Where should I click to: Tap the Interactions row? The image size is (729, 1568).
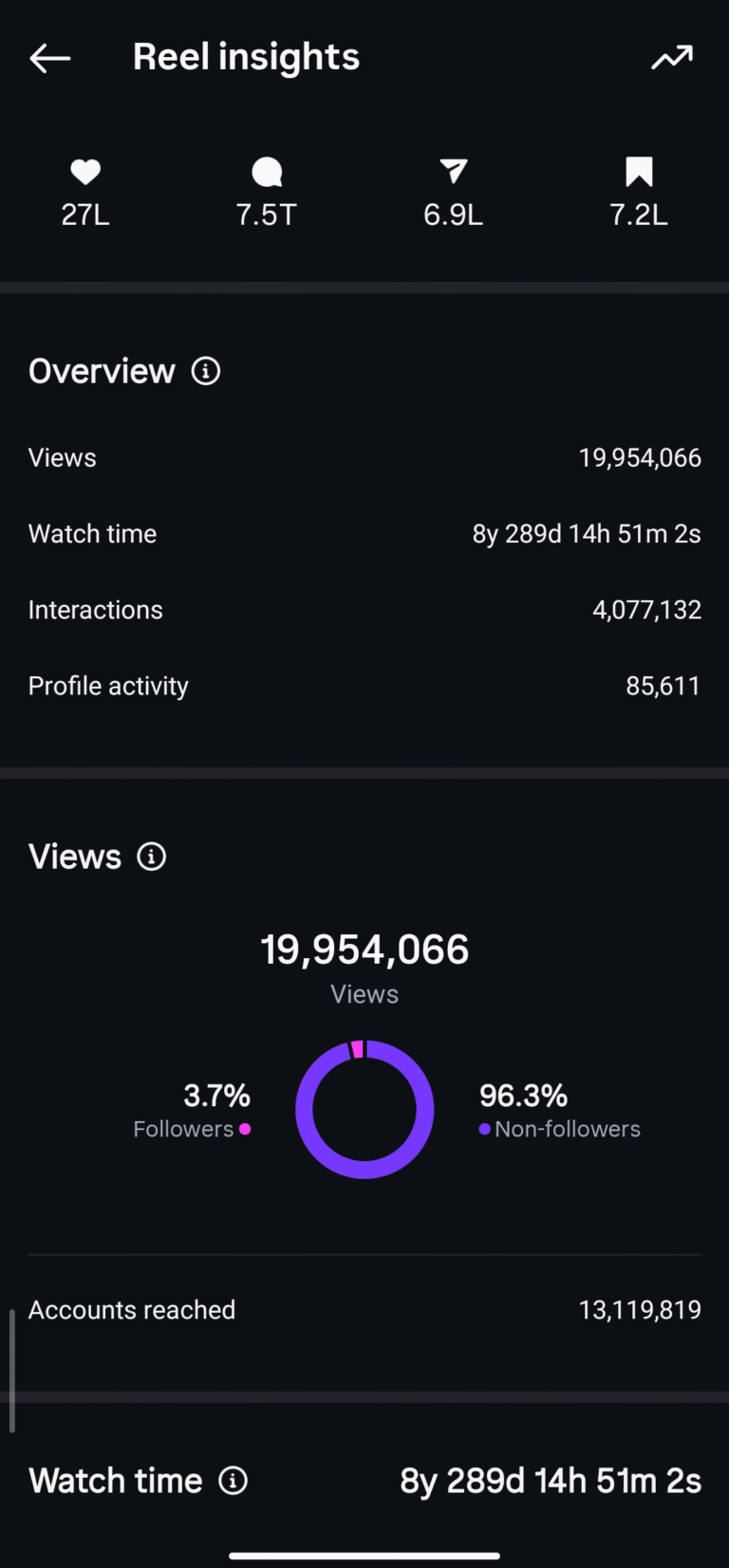click(x=364, y=610)
